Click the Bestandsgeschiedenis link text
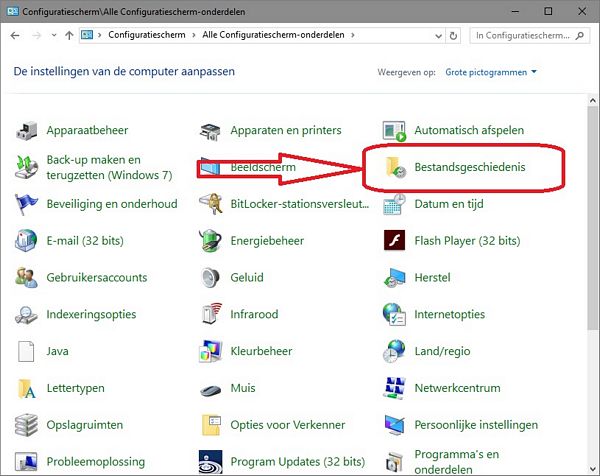The image size is (600, 476). click(470, 167)
